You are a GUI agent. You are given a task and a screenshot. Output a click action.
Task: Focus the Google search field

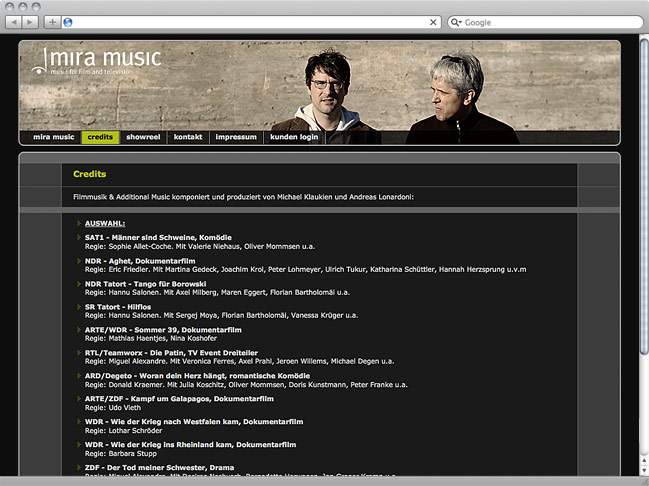(x=546, y=22)
